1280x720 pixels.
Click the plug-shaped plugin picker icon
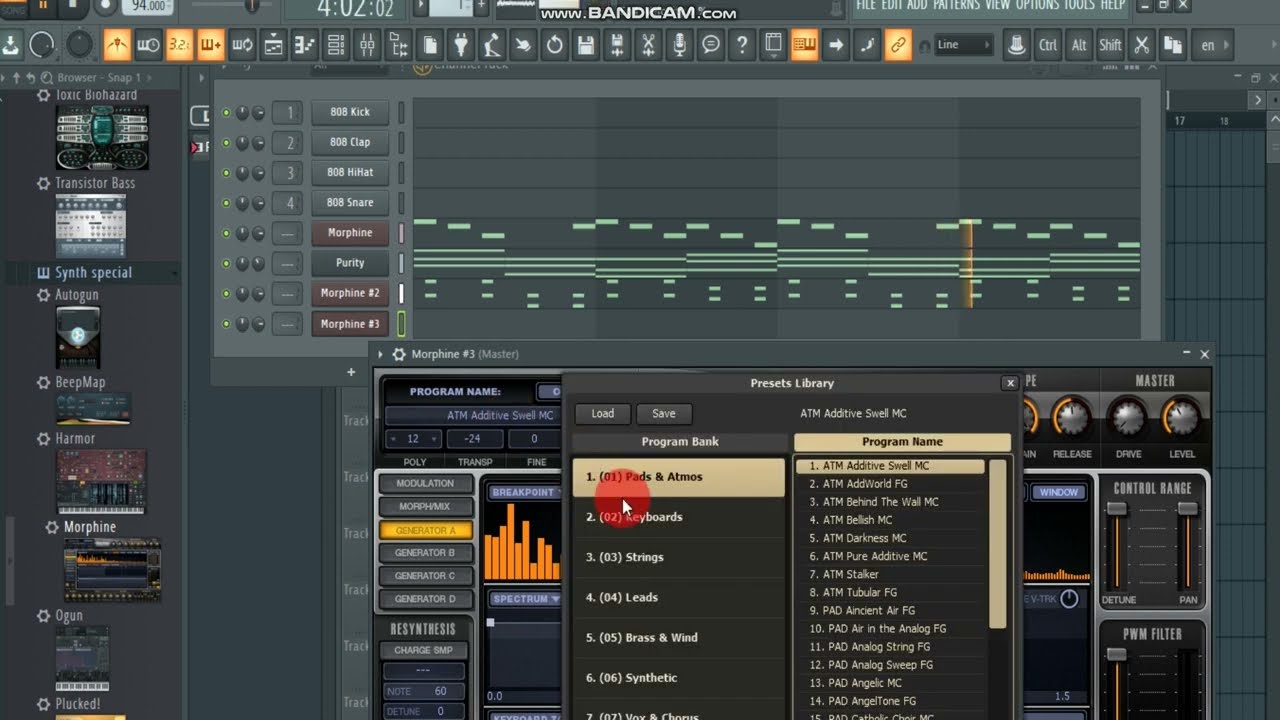[x=461, y=45]
